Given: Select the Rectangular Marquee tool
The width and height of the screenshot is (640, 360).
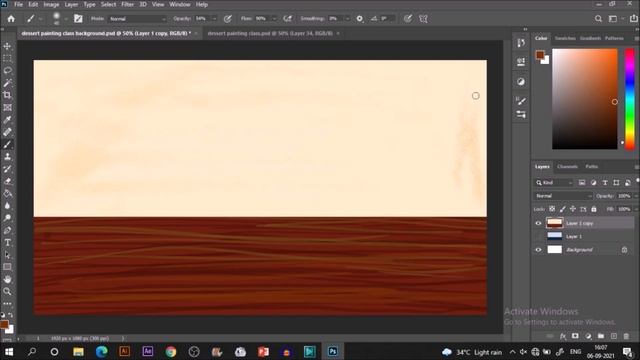Looking at the screenshot, I should pos(7,58).
